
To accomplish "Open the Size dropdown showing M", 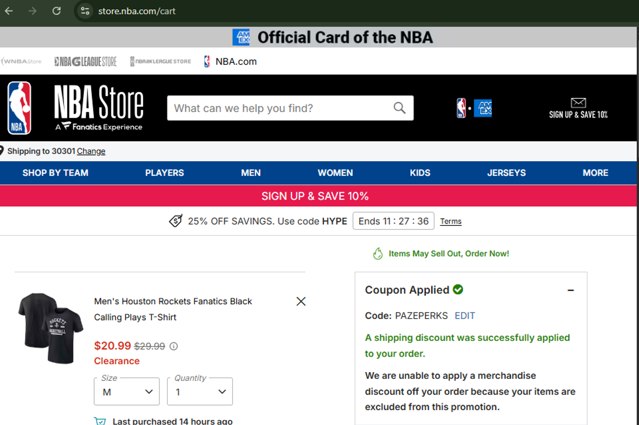I will click(126, 391).
